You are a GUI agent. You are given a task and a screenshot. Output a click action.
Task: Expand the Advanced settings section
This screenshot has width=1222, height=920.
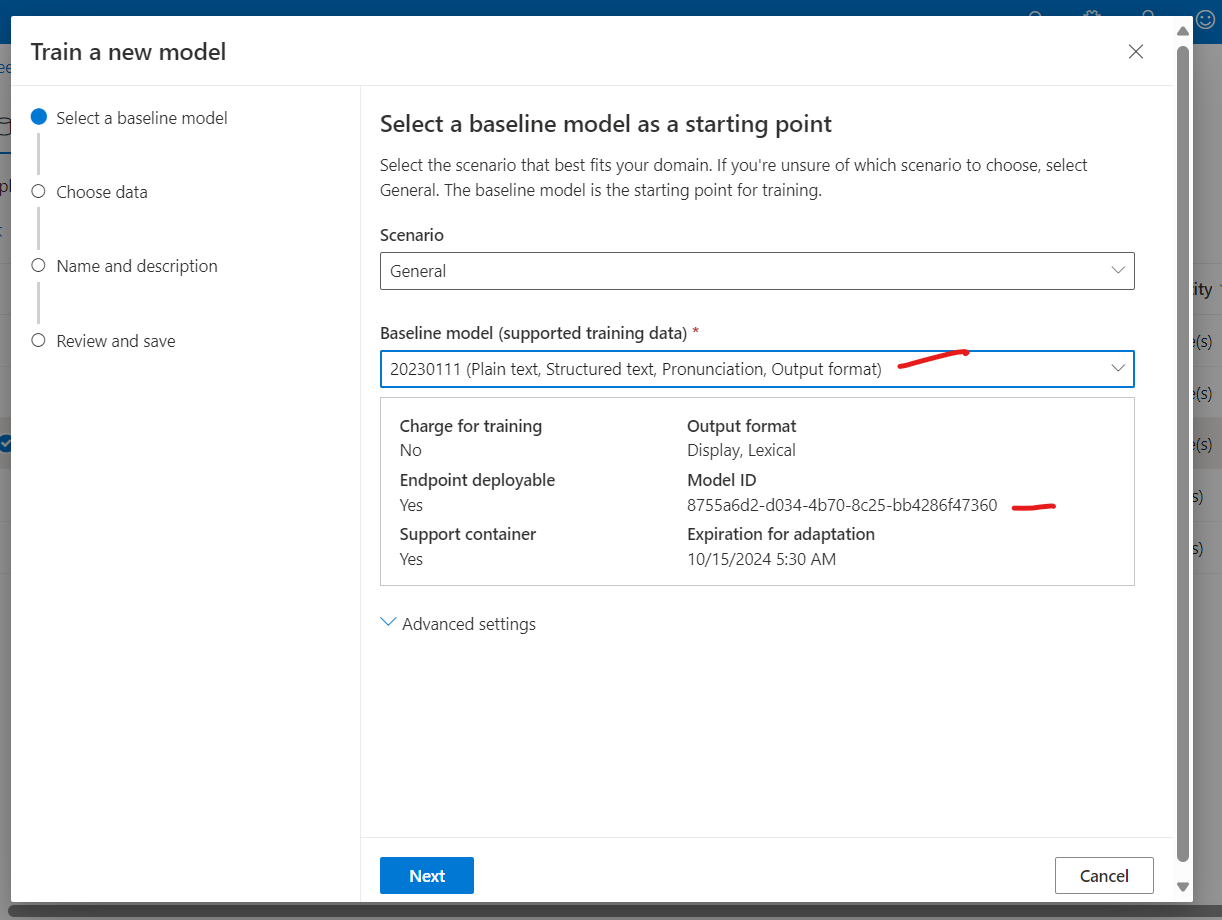click(x=458, y=624)
